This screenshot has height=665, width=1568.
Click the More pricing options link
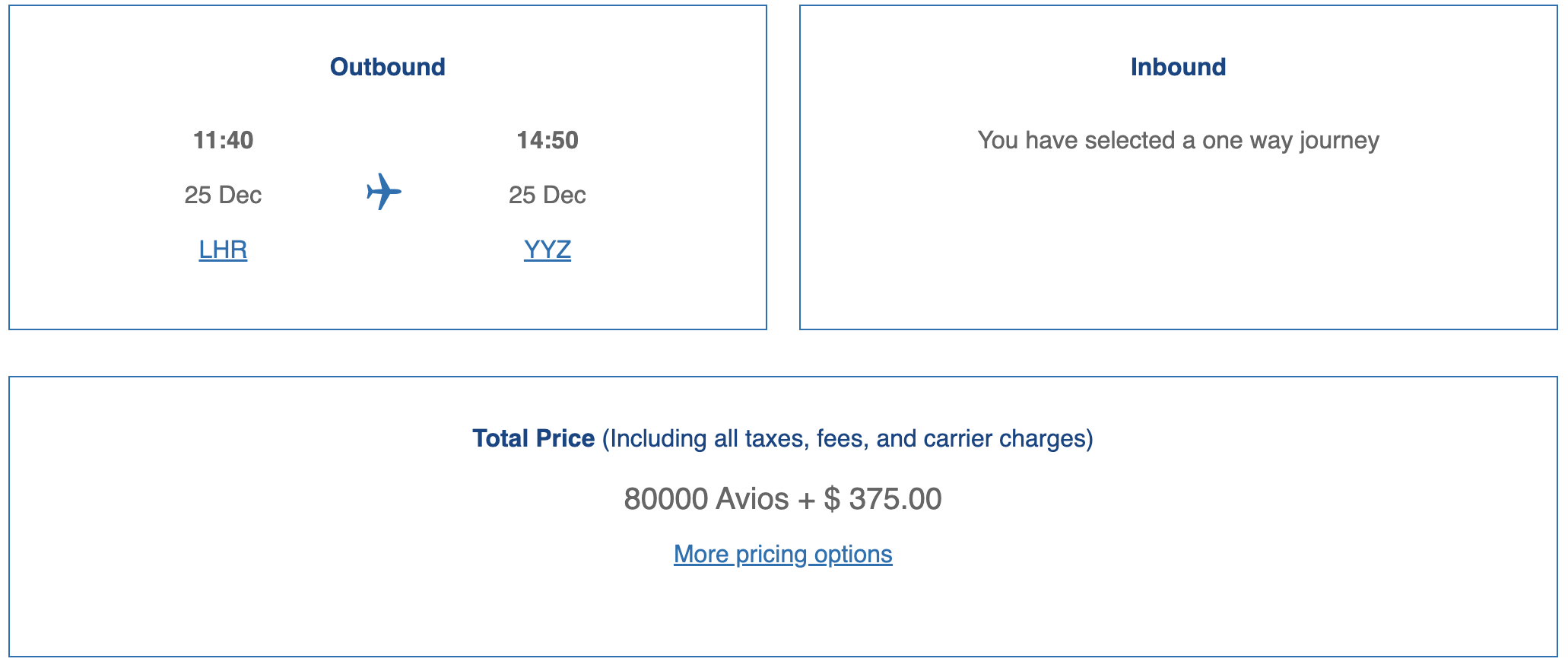pos(782,554)
